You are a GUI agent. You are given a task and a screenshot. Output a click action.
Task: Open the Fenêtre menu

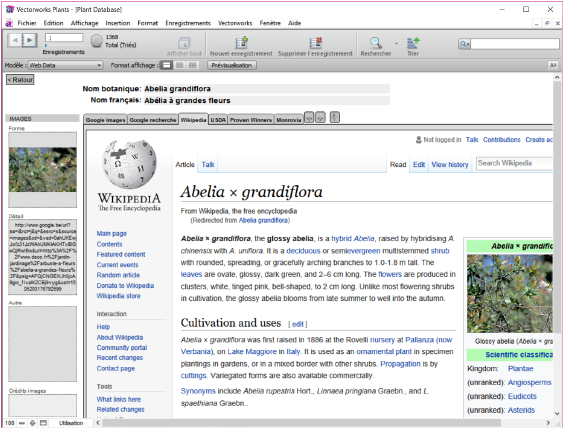point(270,23)
